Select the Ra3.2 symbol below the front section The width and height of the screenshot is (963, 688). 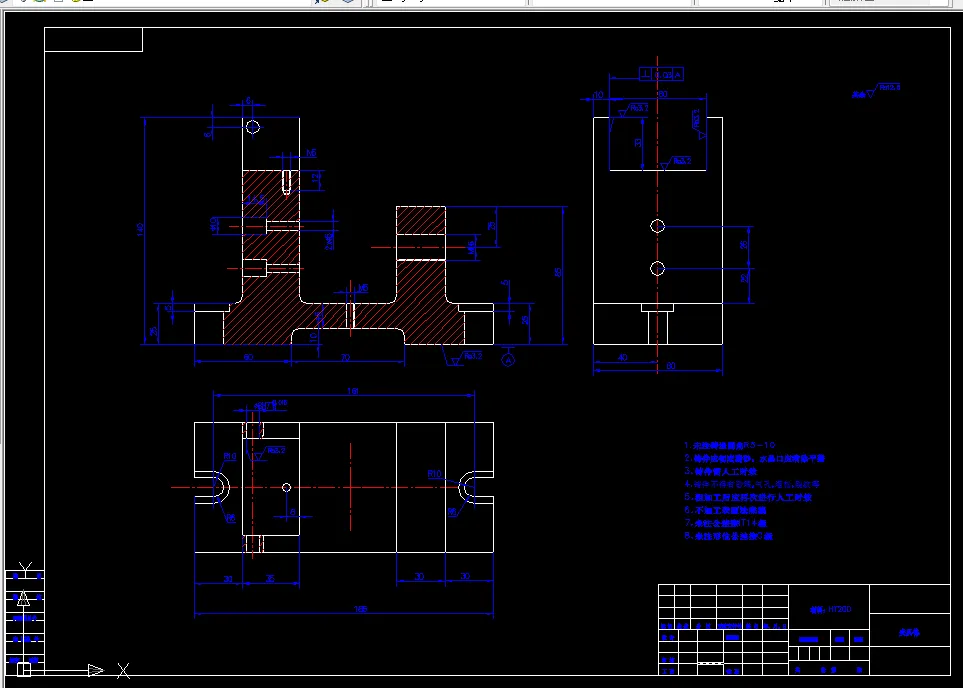point(467,358)
